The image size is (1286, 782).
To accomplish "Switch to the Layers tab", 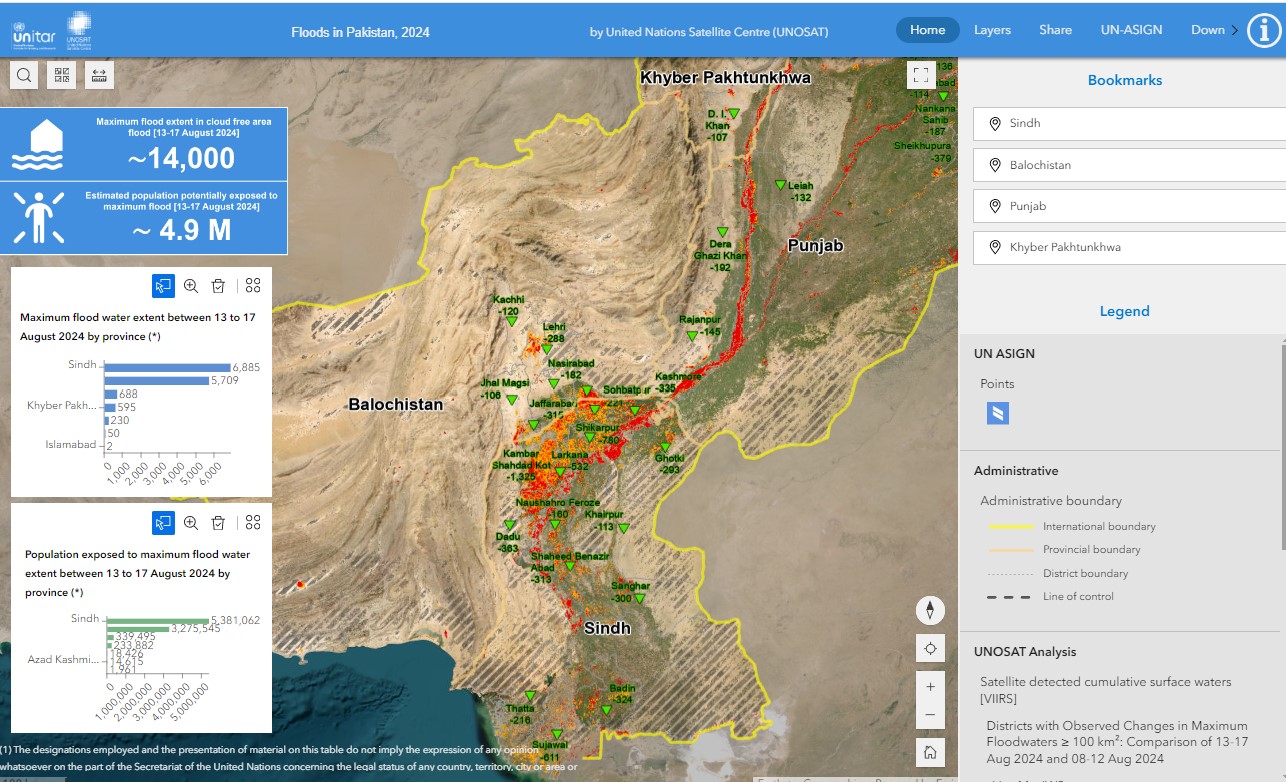I will click(992, 30).
